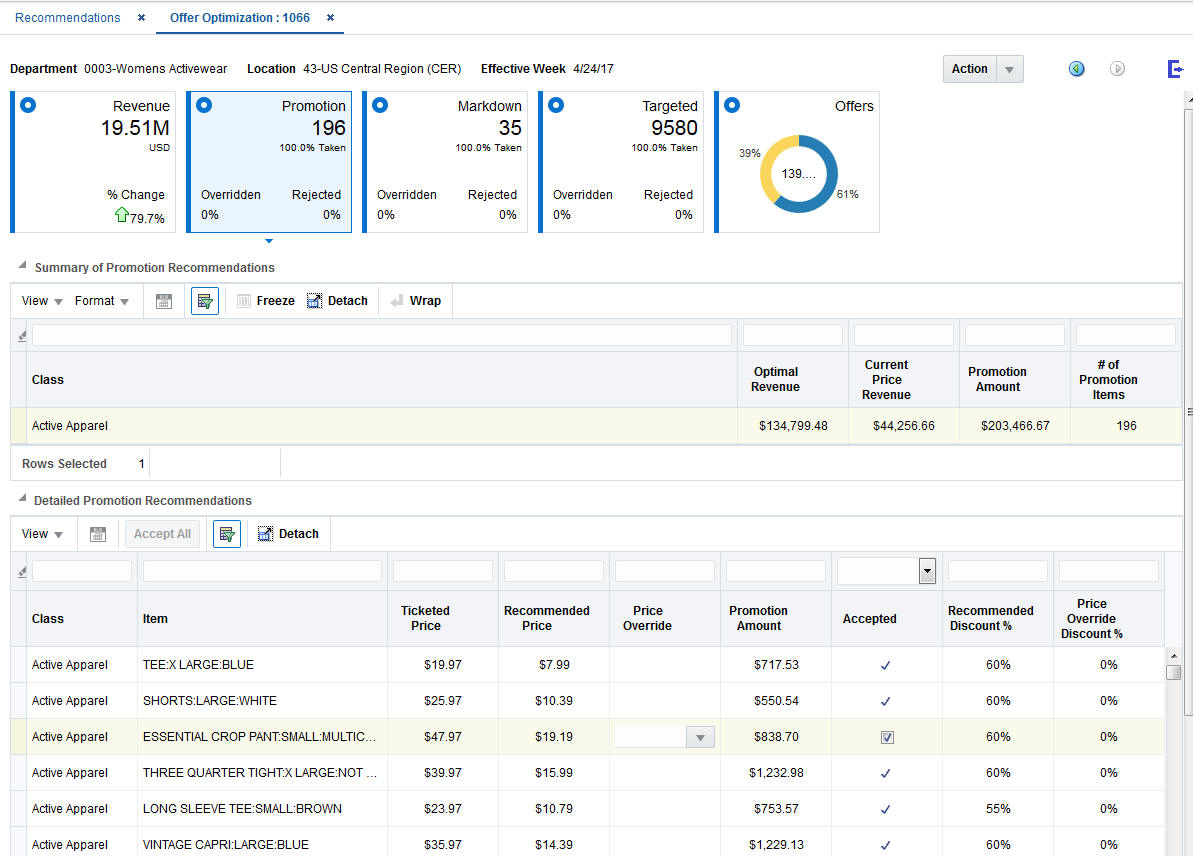Sort by Ticketed Price column header
1193x856 pixels.
pyautogui.click(x=425, y=618)
